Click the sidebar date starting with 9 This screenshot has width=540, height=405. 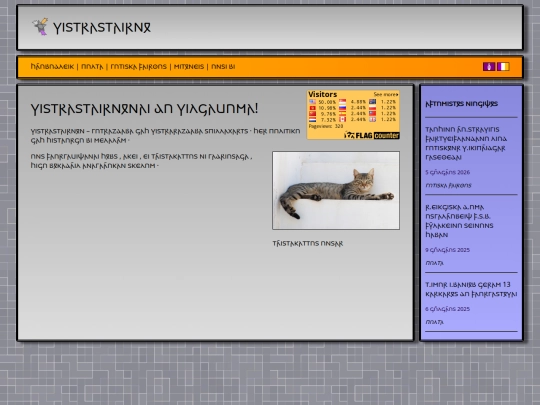[447, 250]
